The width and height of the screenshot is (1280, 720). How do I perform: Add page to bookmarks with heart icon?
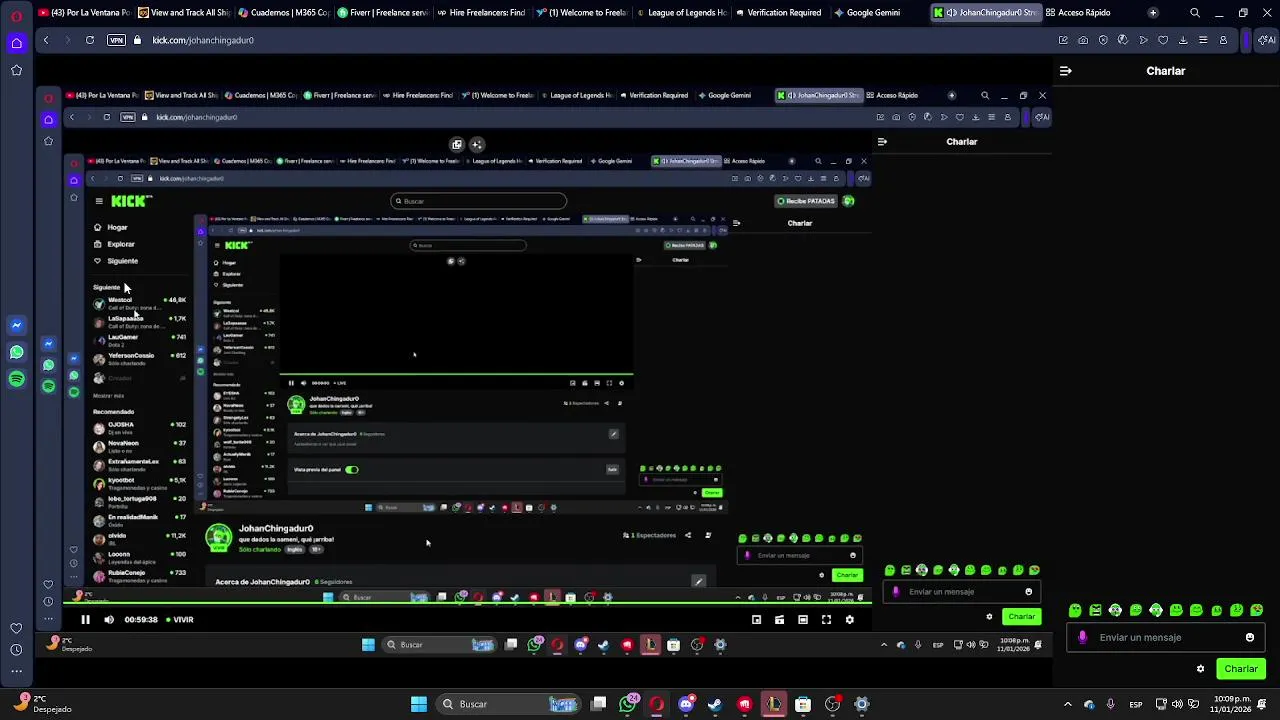tap(1163, 40)
